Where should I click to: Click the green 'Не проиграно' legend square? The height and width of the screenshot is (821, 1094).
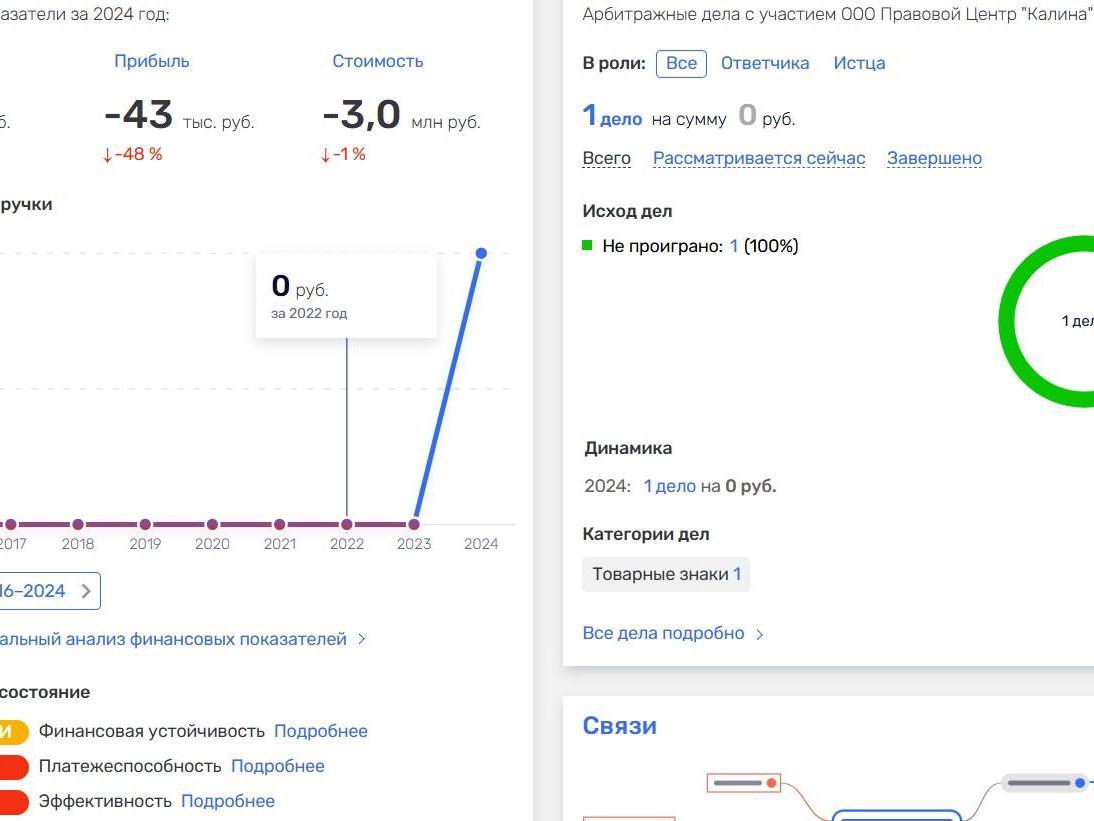tap(588, 245)
